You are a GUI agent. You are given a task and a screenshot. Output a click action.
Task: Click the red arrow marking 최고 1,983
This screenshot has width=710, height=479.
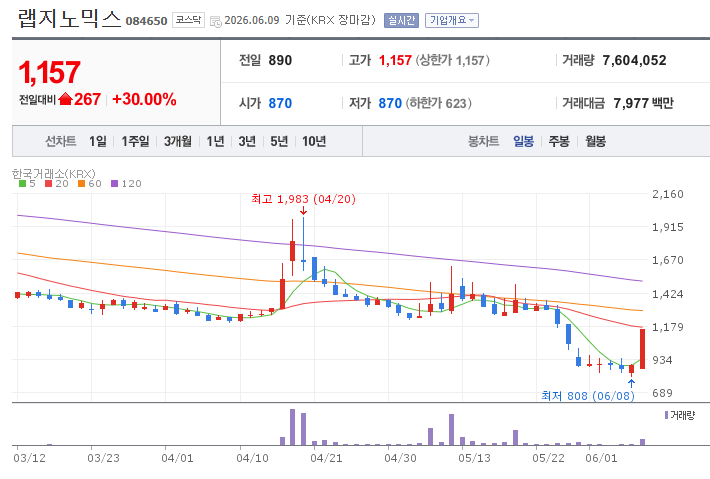click(x=303, y=210)
